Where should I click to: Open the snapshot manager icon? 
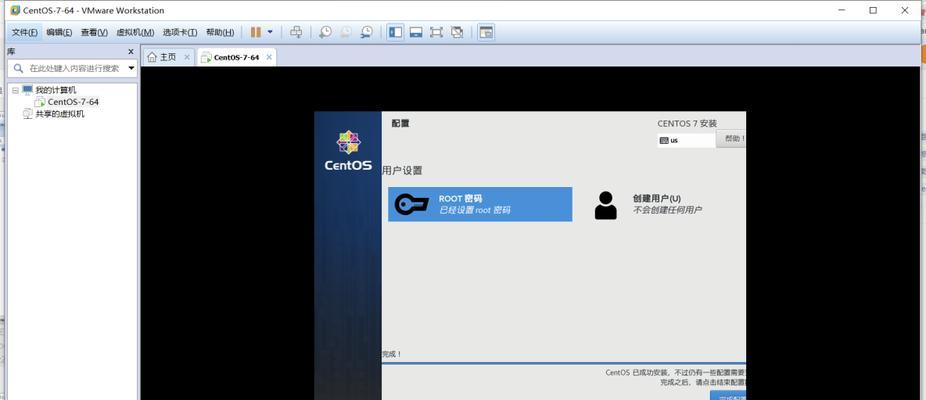[x=367, y=32]
